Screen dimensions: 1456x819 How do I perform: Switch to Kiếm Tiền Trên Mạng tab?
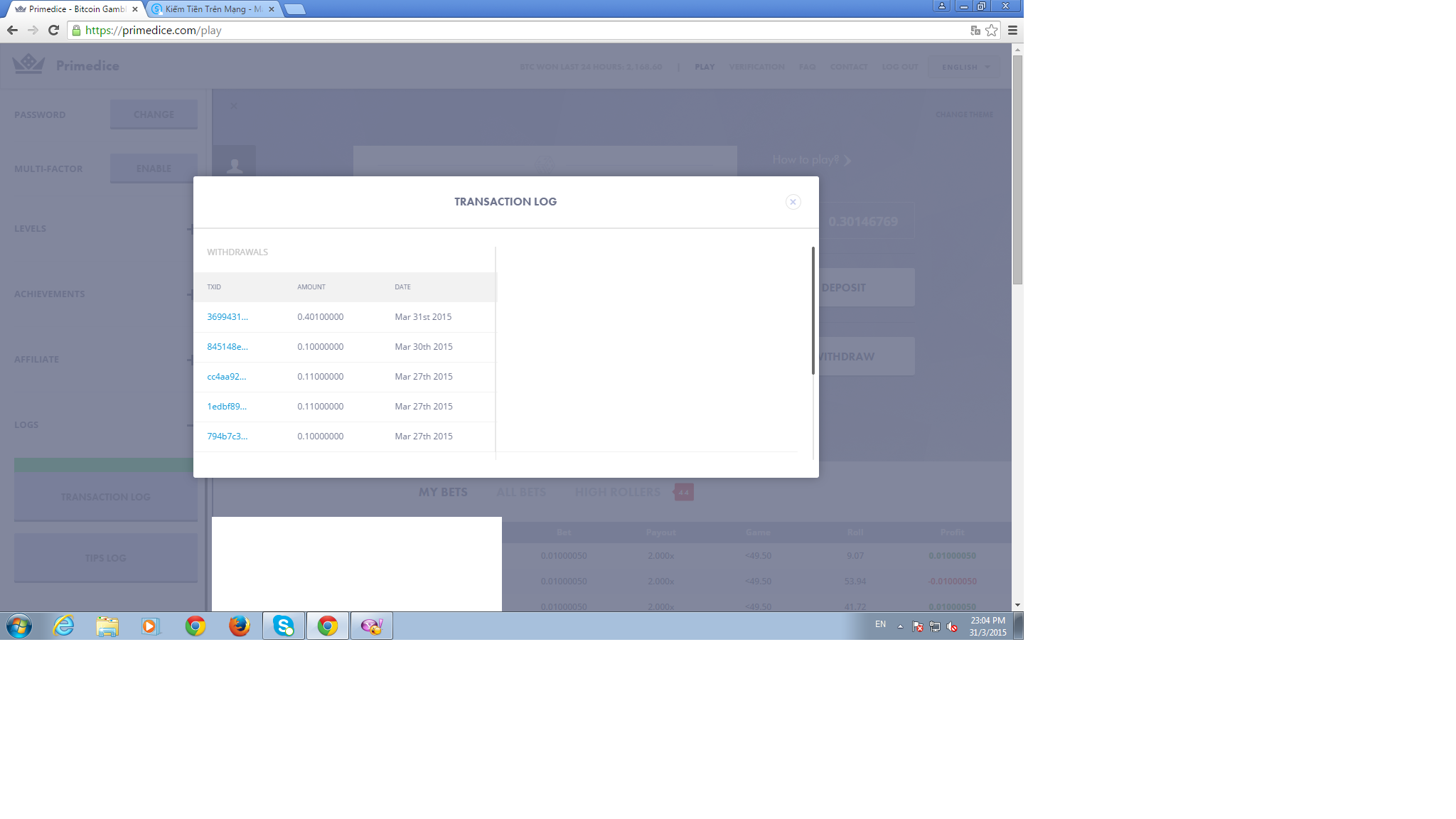212,9
